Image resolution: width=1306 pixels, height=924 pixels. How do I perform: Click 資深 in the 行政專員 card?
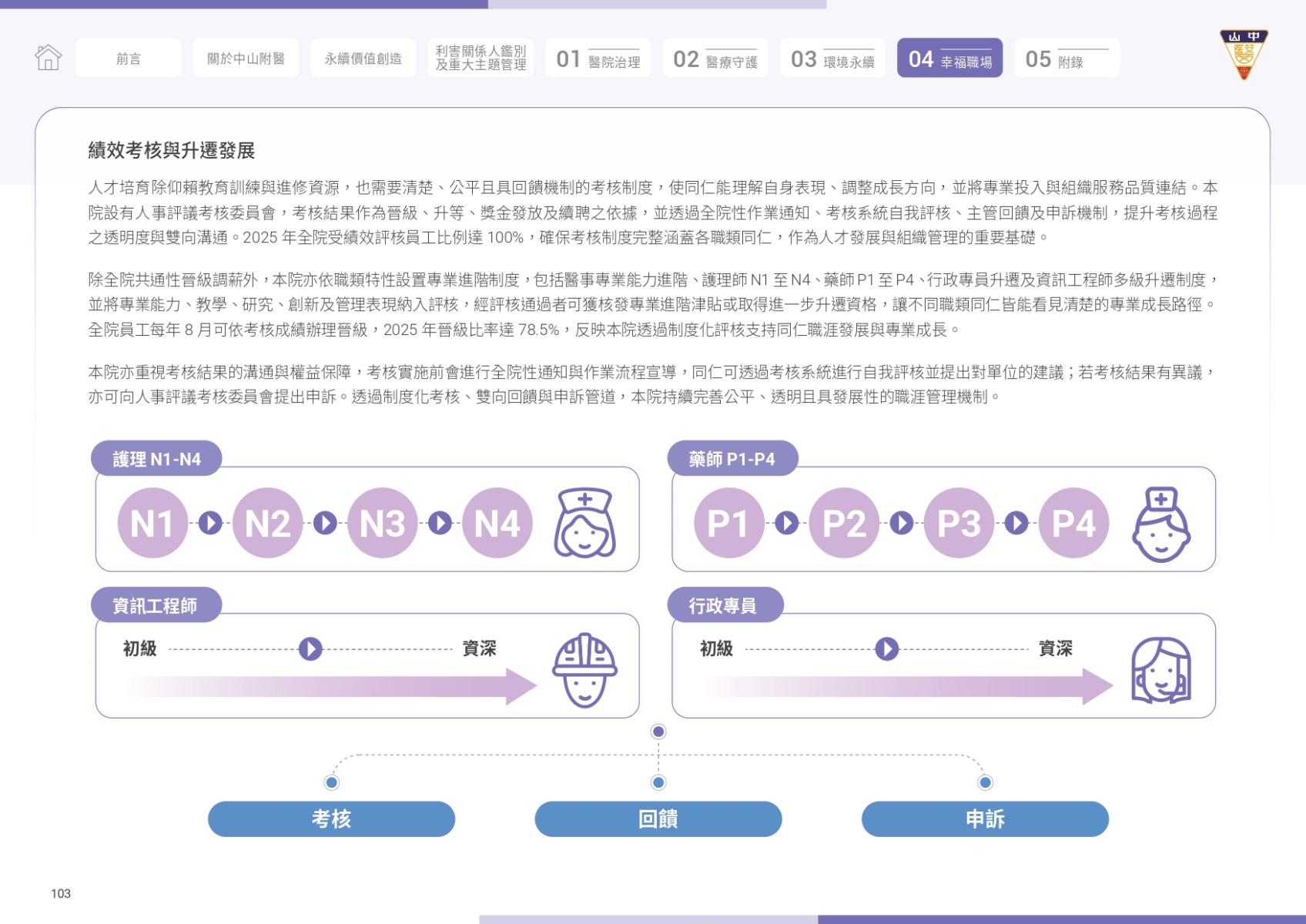coord(1056,648)
